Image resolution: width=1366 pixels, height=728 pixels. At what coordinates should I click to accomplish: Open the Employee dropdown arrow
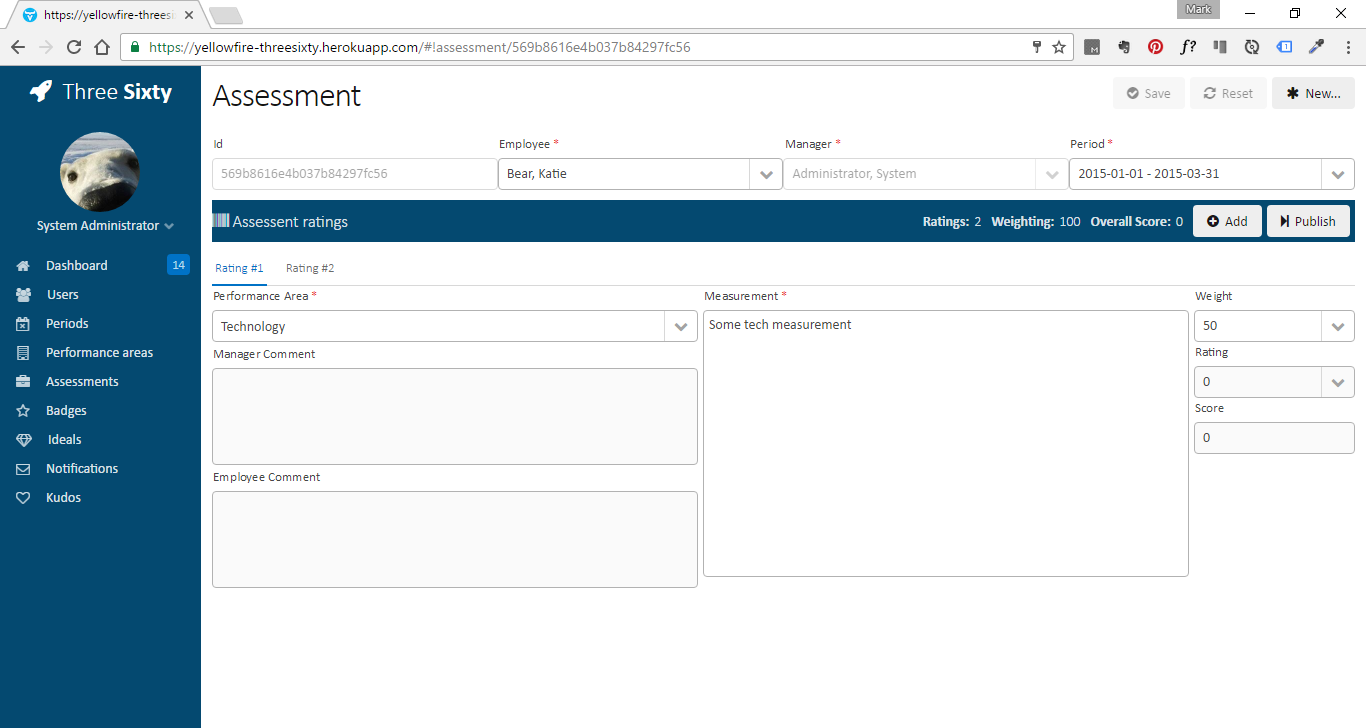(x=766, y=174)
